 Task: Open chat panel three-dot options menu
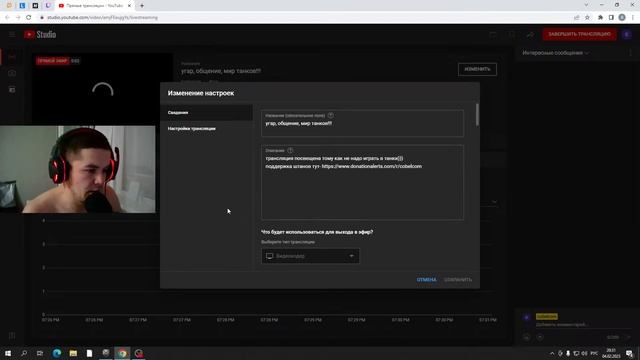click(x=630, y=53)
